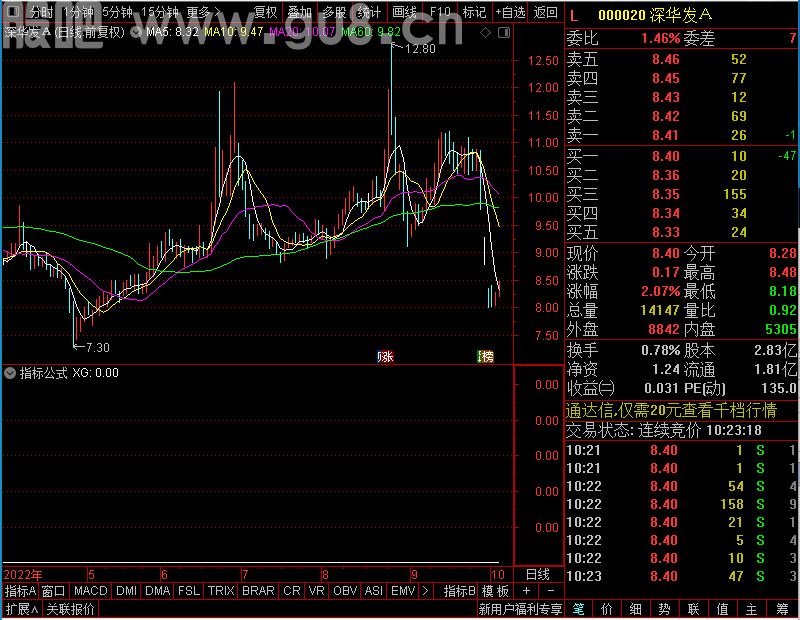Click the 榜 event marker on chart
Viewport: 800px width, 620px height.
pos(486,356)
